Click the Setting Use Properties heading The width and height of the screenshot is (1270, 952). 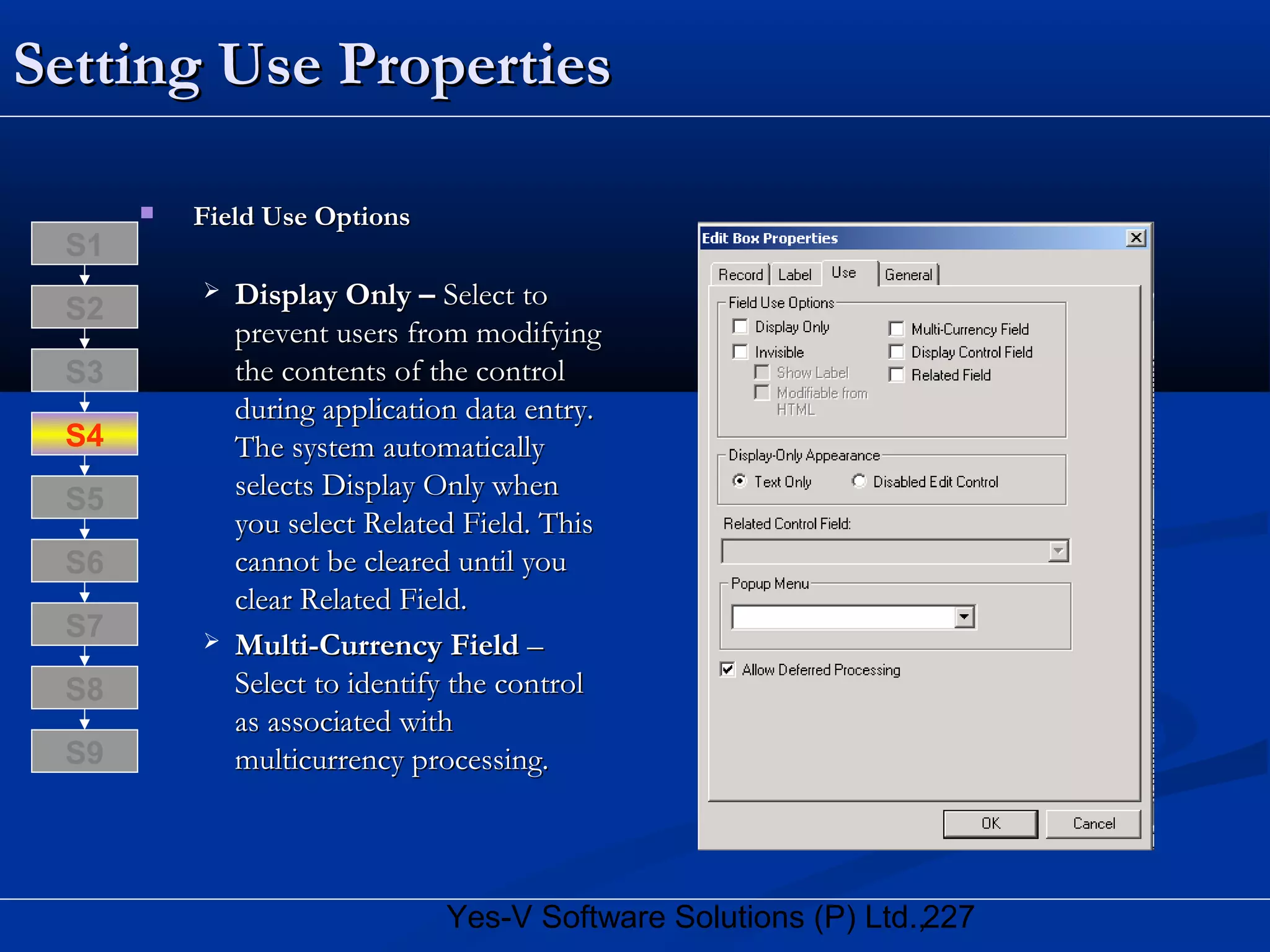coord(313,66)
